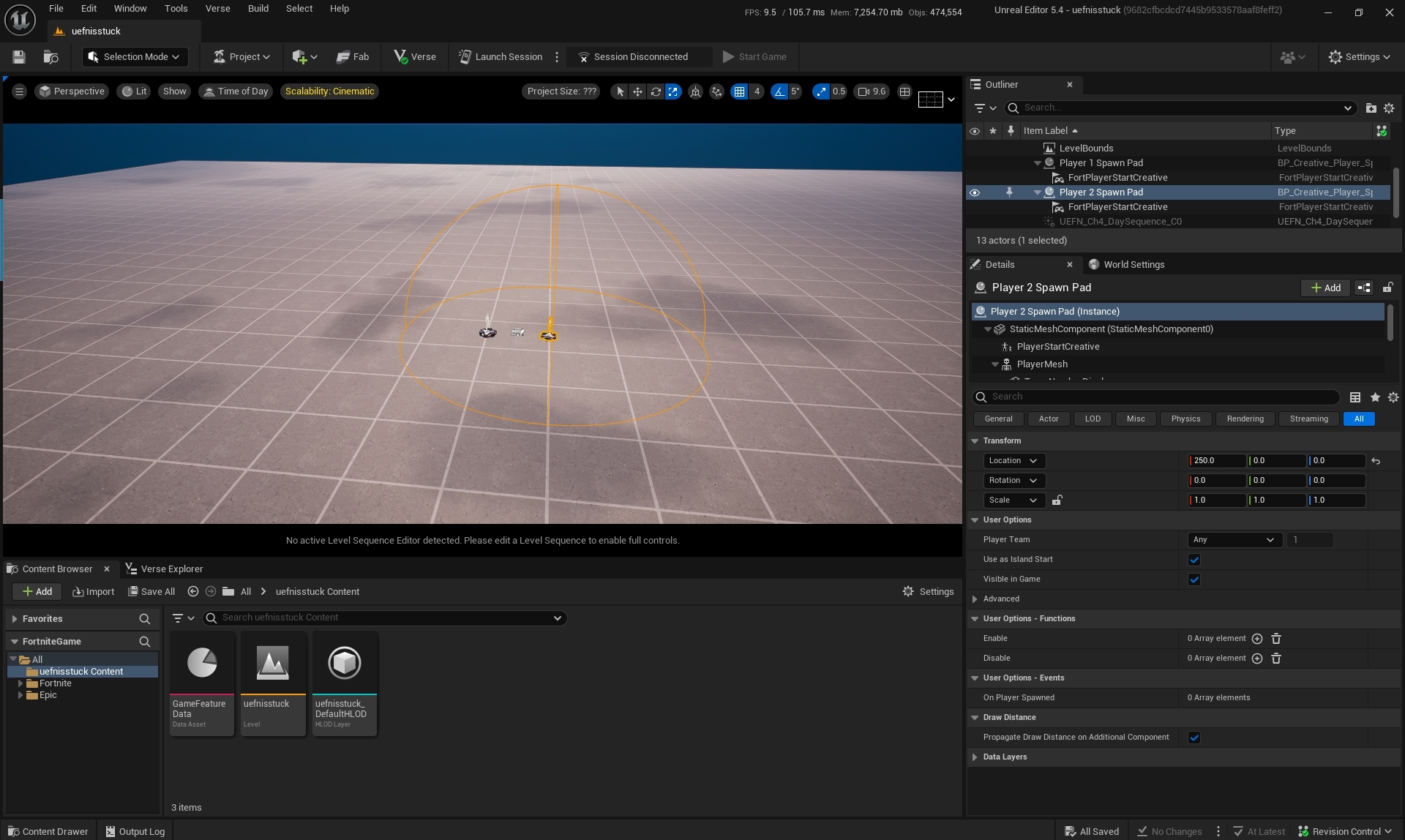This screenshot has height=840, width=1405.
Task: Select the translate (move) gizmo tool
Action: (637, 91)
